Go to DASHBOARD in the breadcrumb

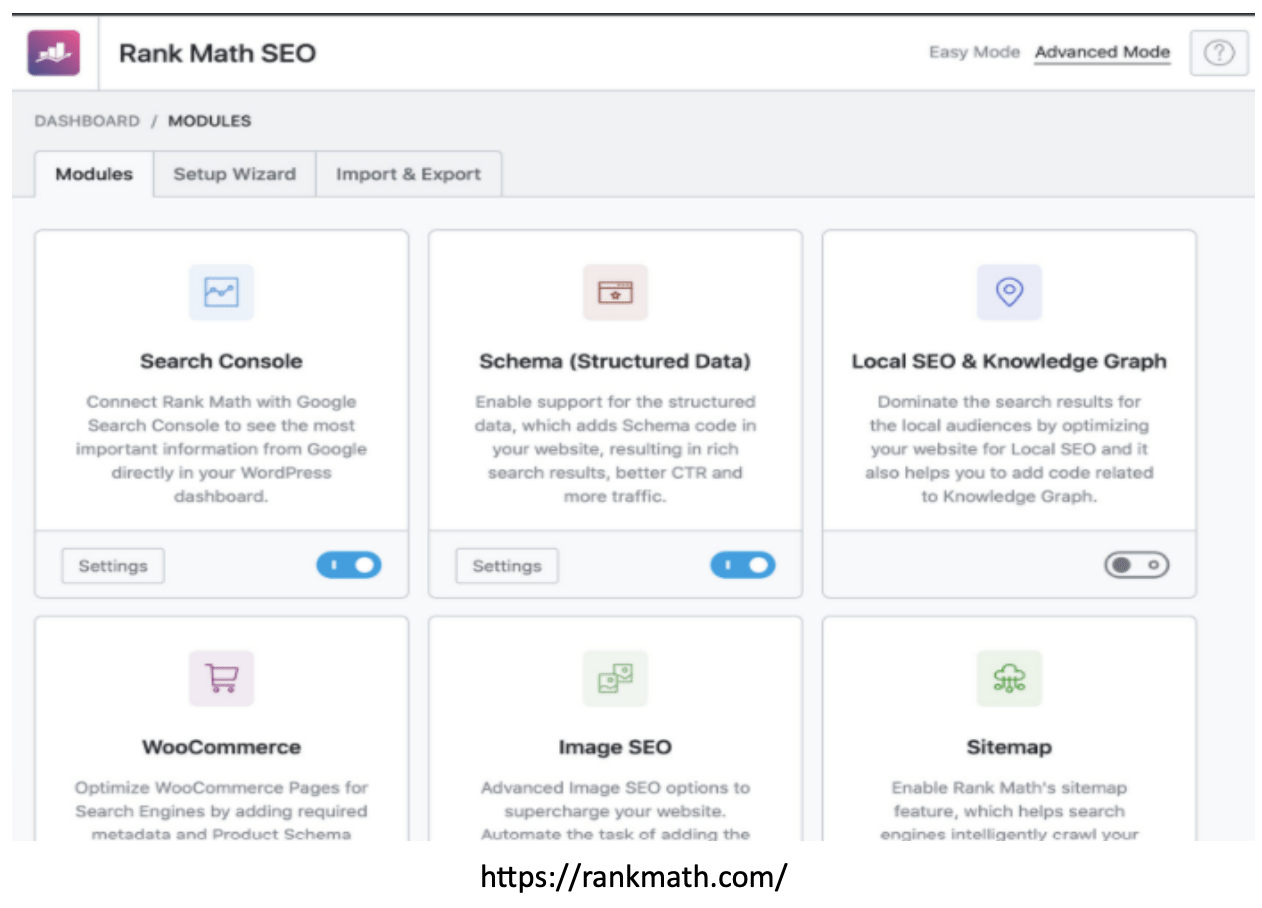pos(87,121)
